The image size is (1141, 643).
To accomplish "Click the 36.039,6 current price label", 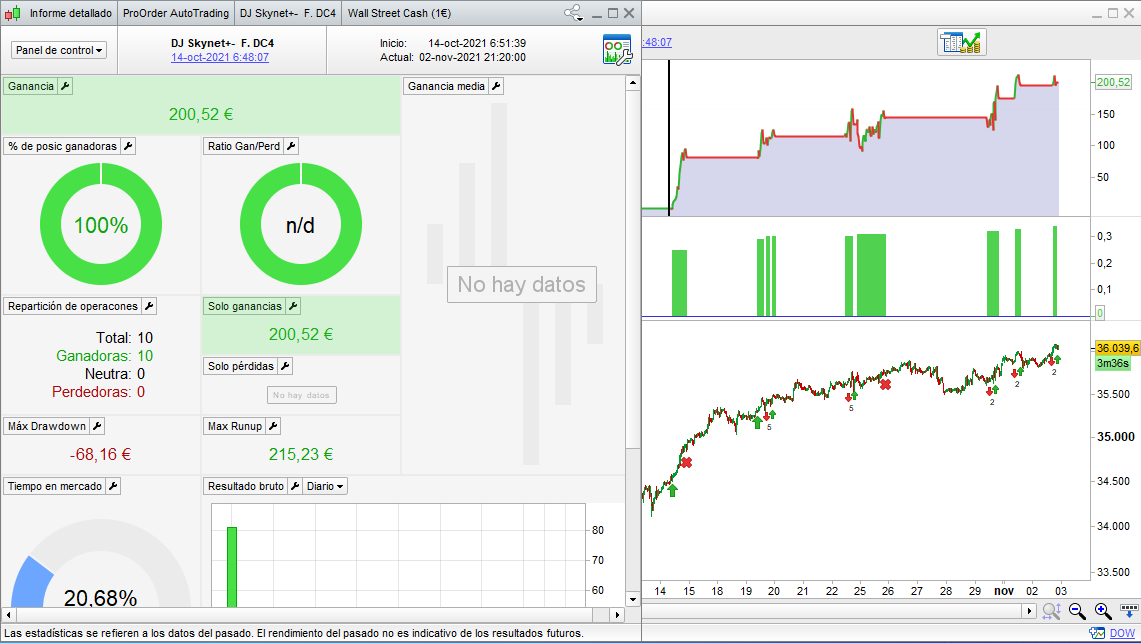I will coord(1117,348).
